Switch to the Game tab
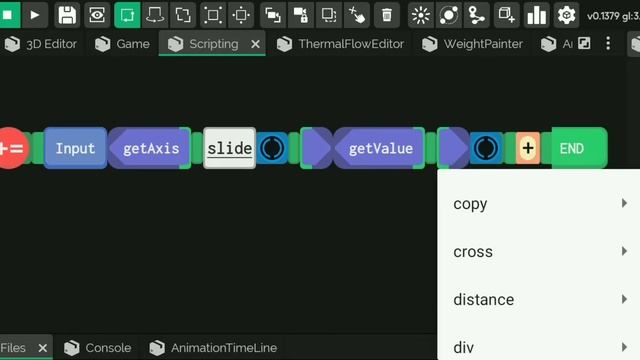This screenshot has width=640, height=360. tap(122, 44)
